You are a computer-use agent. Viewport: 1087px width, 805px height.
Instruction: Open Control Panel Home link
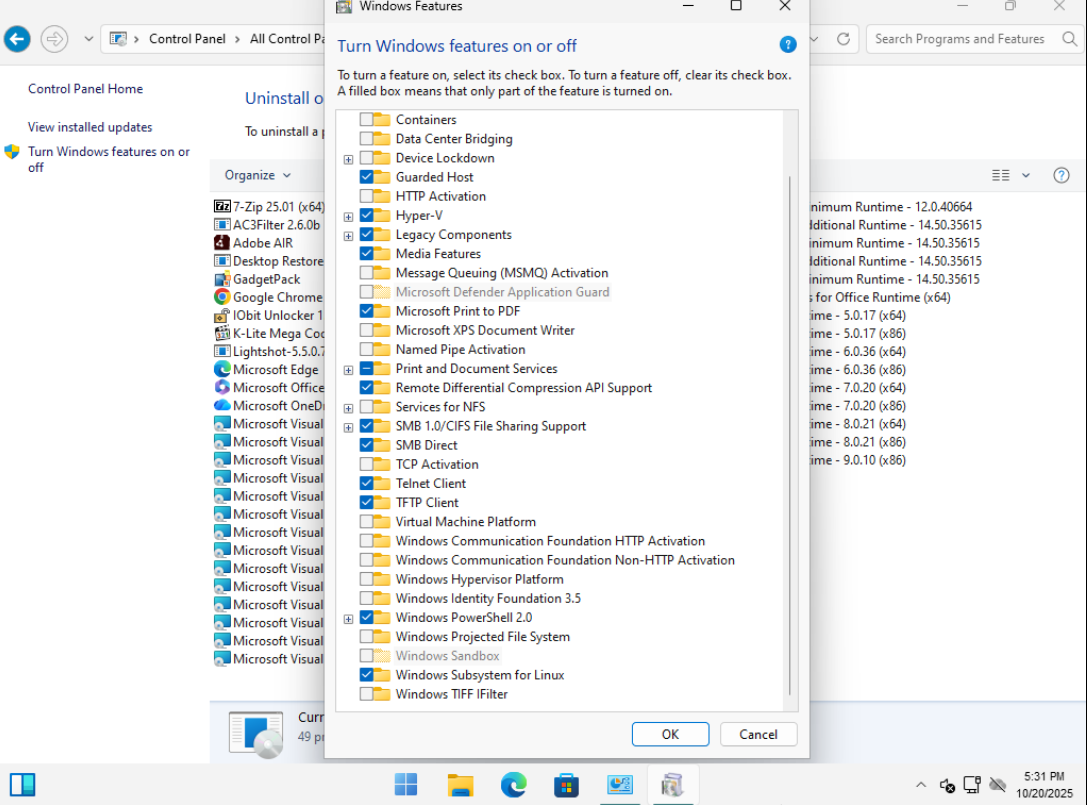pos(85,89)
